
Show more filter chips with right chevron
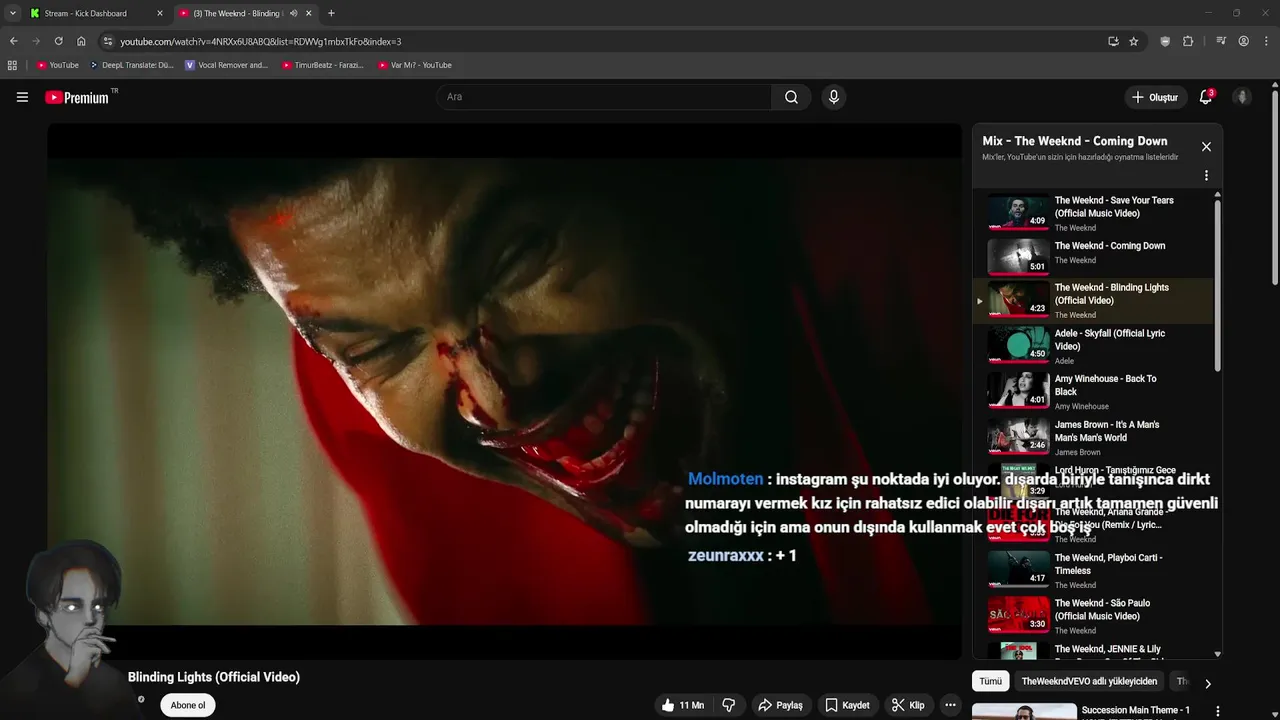point(1207,684)
